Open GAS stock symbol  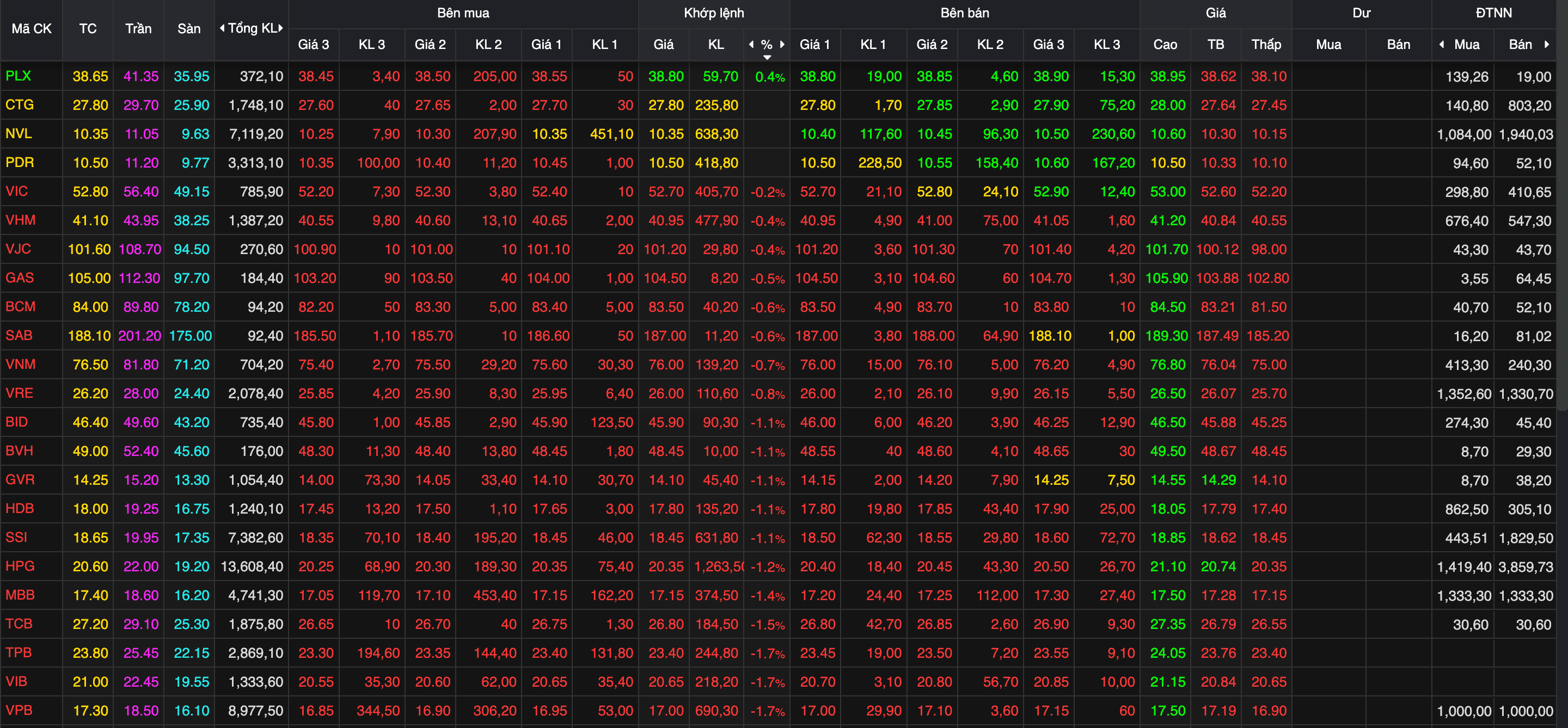tap(20, 277)
